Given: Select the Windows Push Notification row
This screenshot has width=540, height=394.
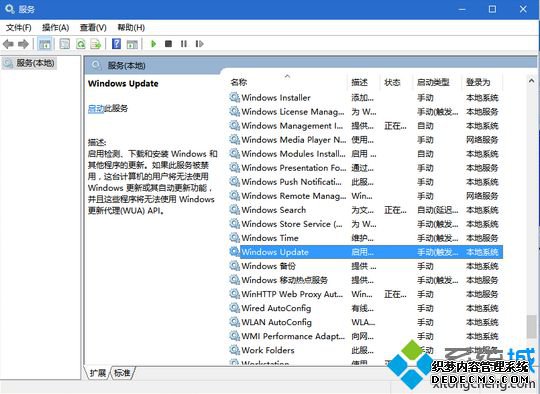Looking at the screenshot, I should [366, 182].
